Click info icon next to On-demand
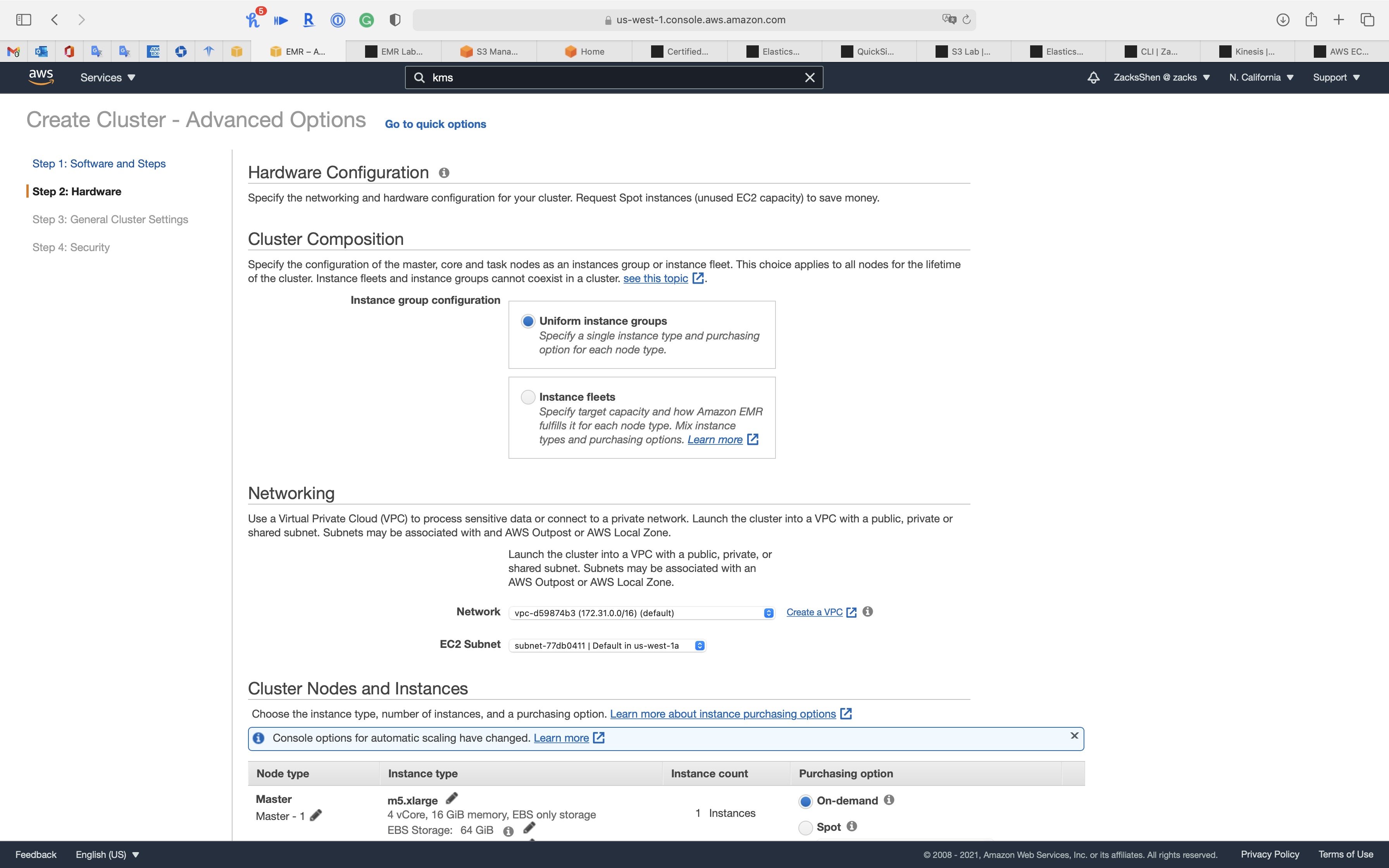This screenshot has width=1389, height=868. coord(889,800)
